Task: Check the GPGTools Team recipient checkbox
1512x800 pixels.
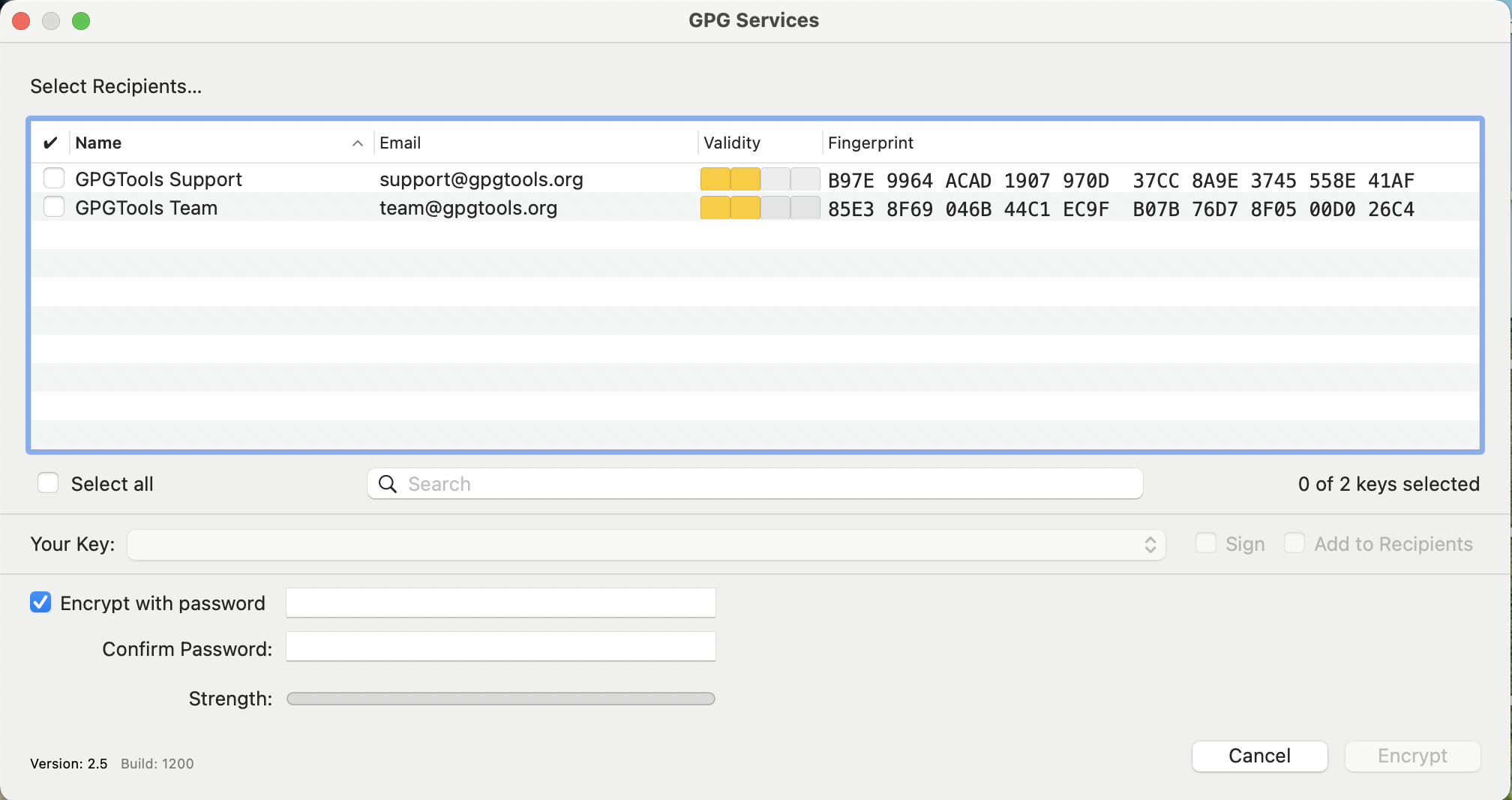Action: click(x=54, y=207)
